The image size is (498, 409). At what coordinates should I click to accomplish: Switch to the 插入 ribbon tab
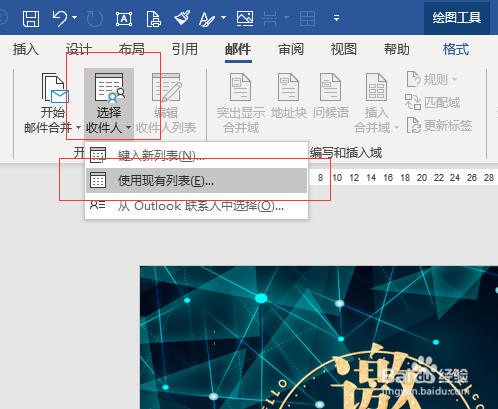tap(26, 50)
